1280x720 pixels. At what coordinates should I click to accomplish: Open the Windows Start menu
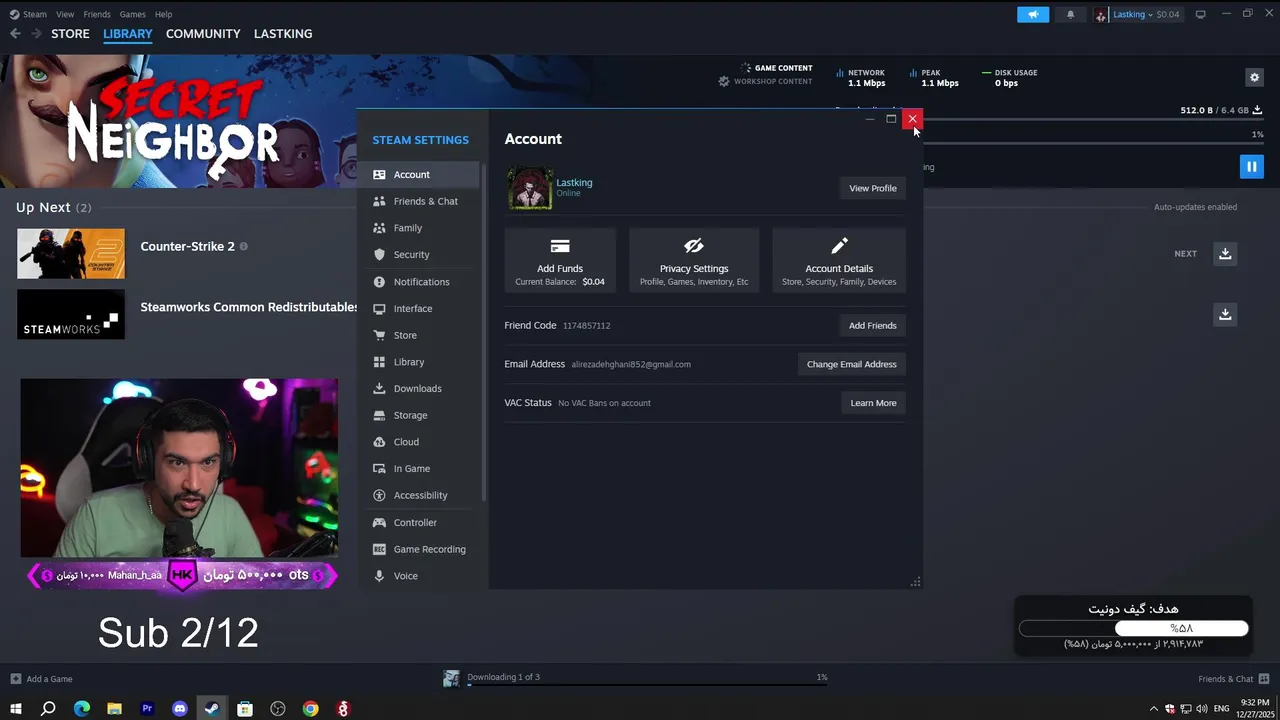15,709
